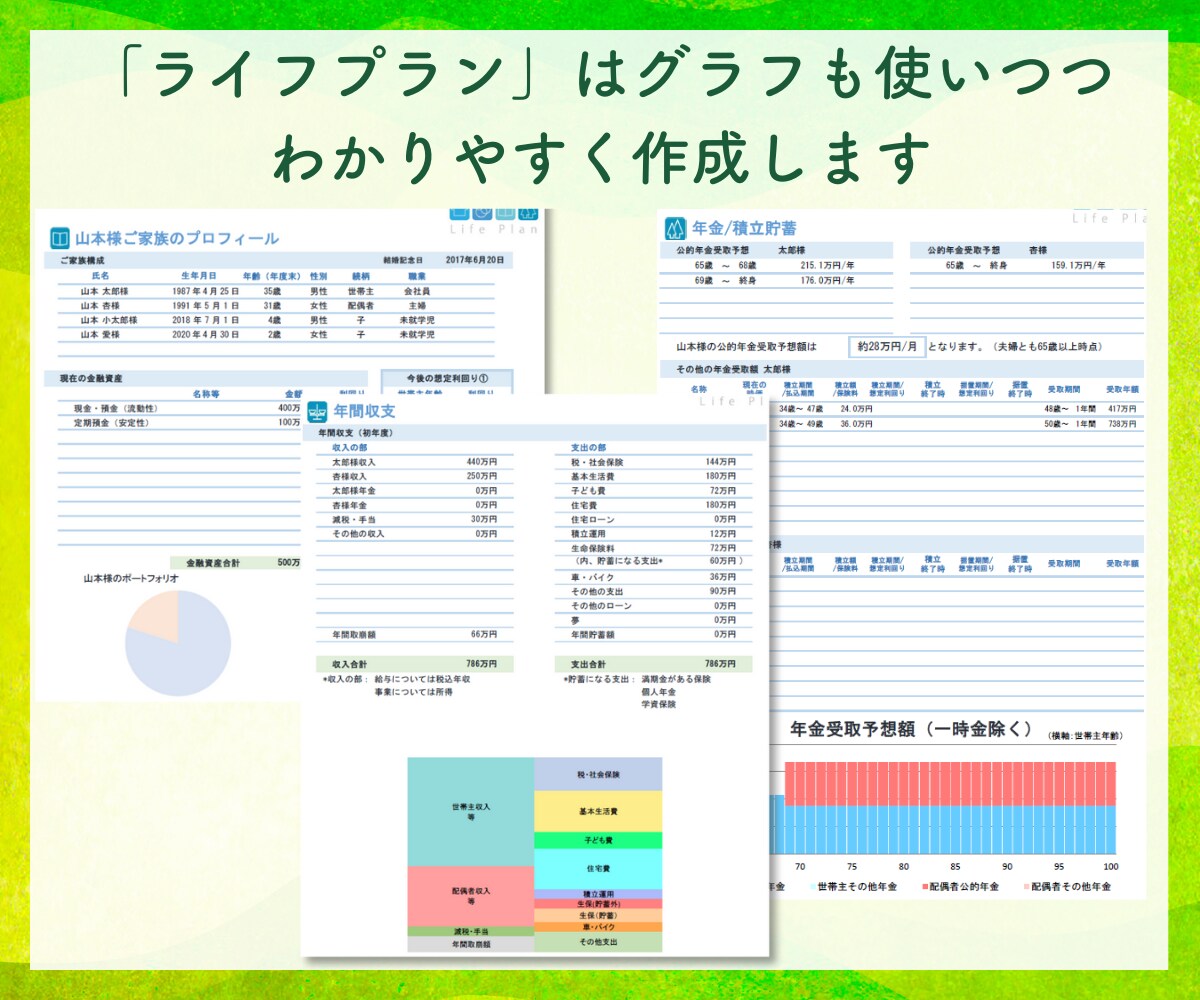This screenshot has width=1200, height=1000.
Task: Click the 金融資産合計 total label
Action: tap(211, 563)
